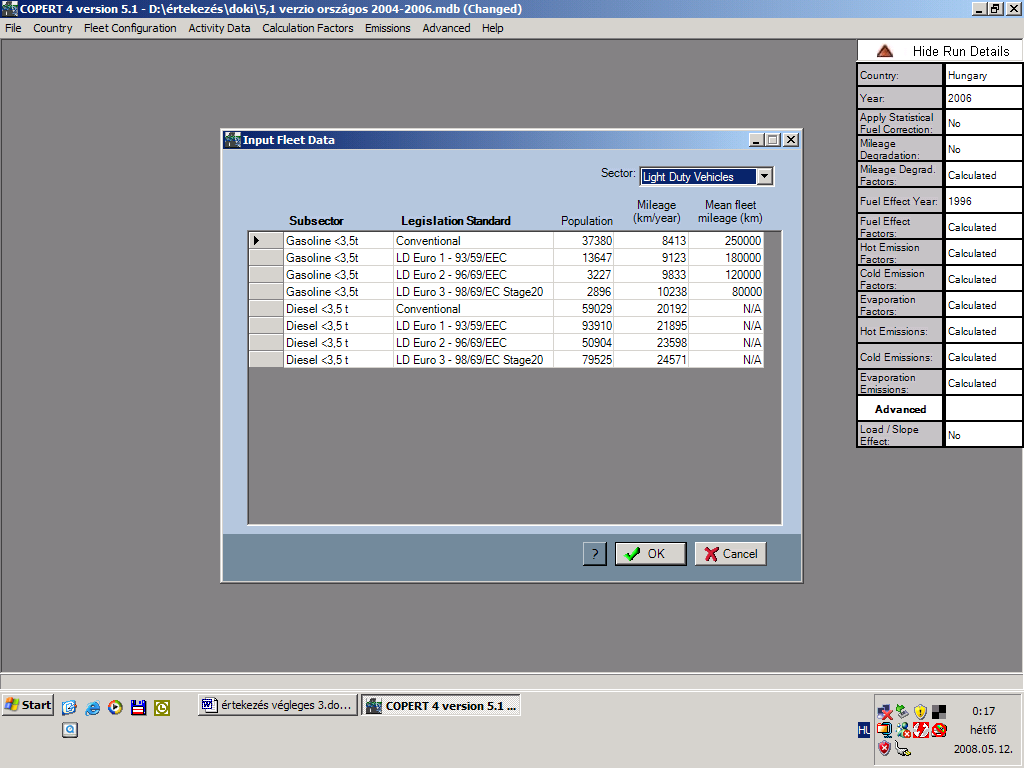Viewport: 1024px width, 768px height.
Task: Click population cell 2896
Action: [583, 291]
